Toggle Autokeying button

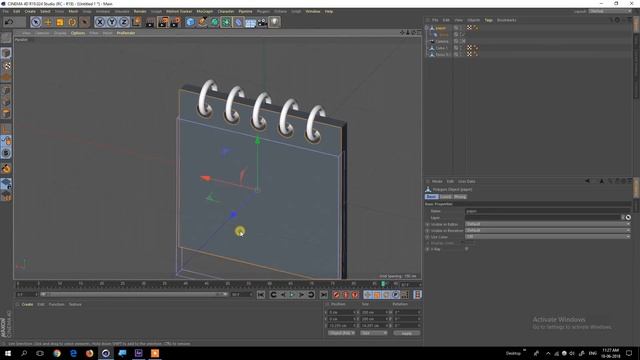click(346, 295)
